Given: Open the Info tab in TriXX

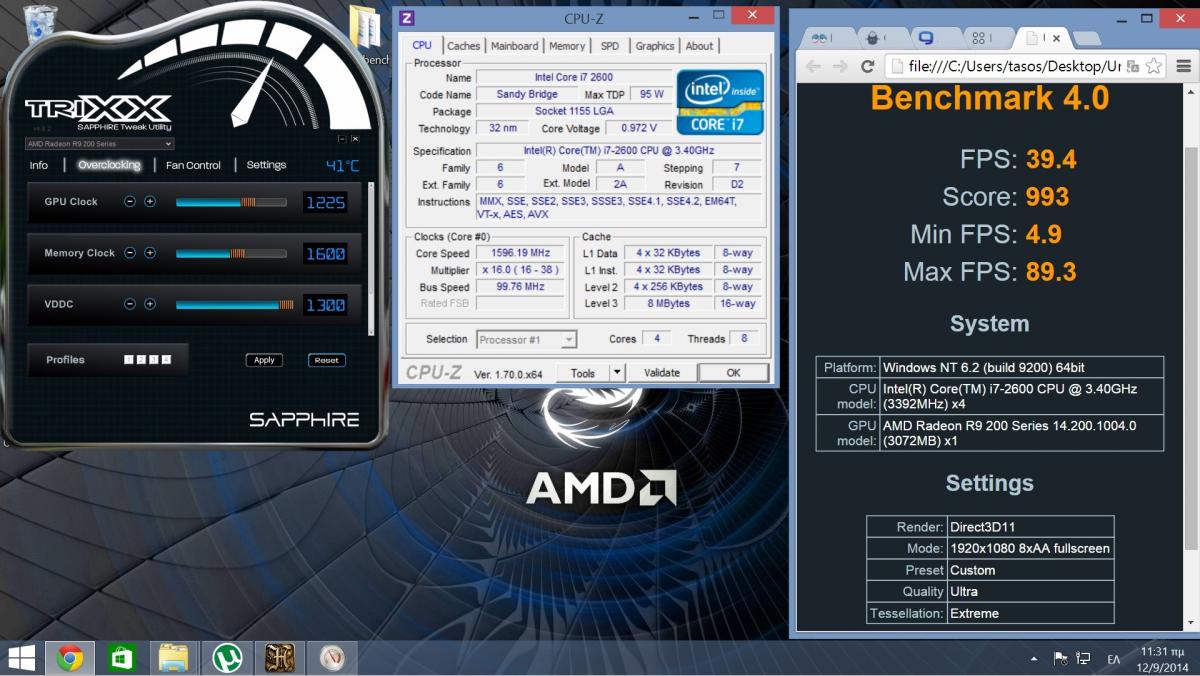Looking at the screenshot, I should (39, 165).
